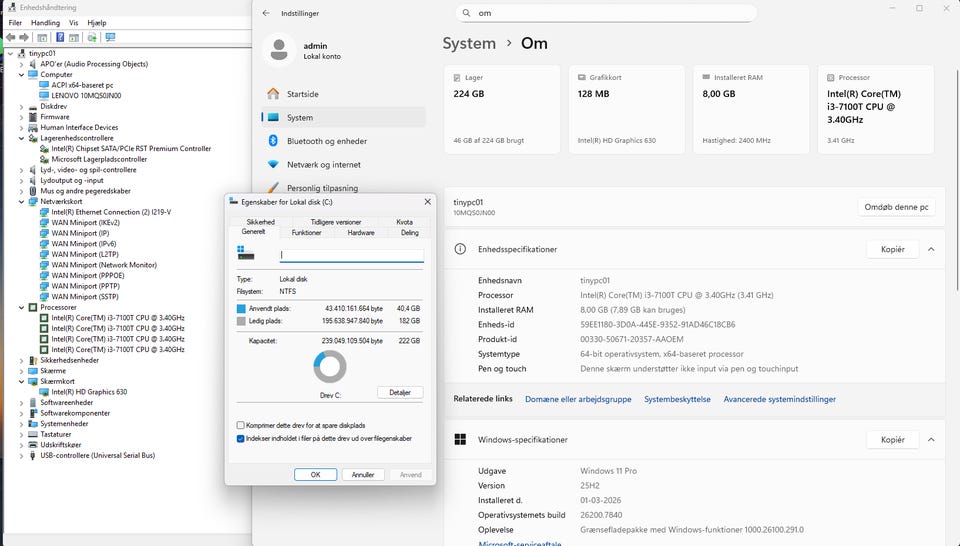Collapse the Netværkskort tree node
Image resolution: width=960 pixels, height=546 pixels.
[22, 201]
